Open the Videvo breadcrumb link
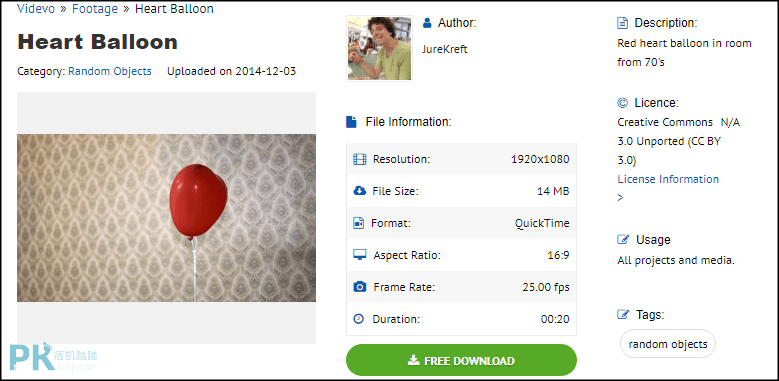The width and height of the screenshot is (779, 381). (x=36, y=9)
